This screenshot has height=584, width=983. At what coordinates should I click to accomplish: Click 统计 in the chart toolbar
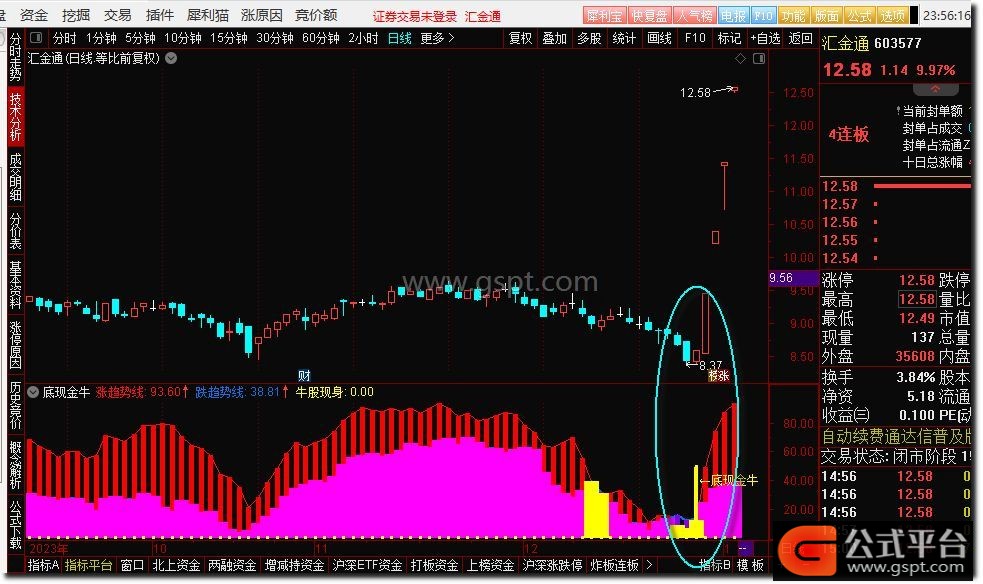coord(624,38)
